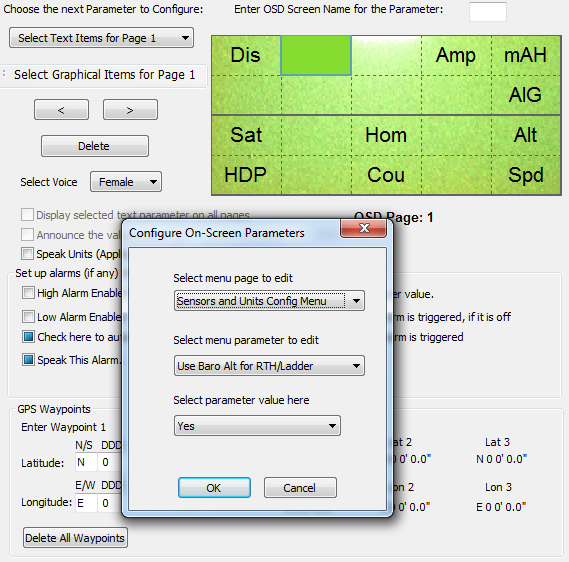The height and width of the screenshot is (562, 569).
Task: Select the highlighted green OSD grid cell
Action: coord(316,55)
